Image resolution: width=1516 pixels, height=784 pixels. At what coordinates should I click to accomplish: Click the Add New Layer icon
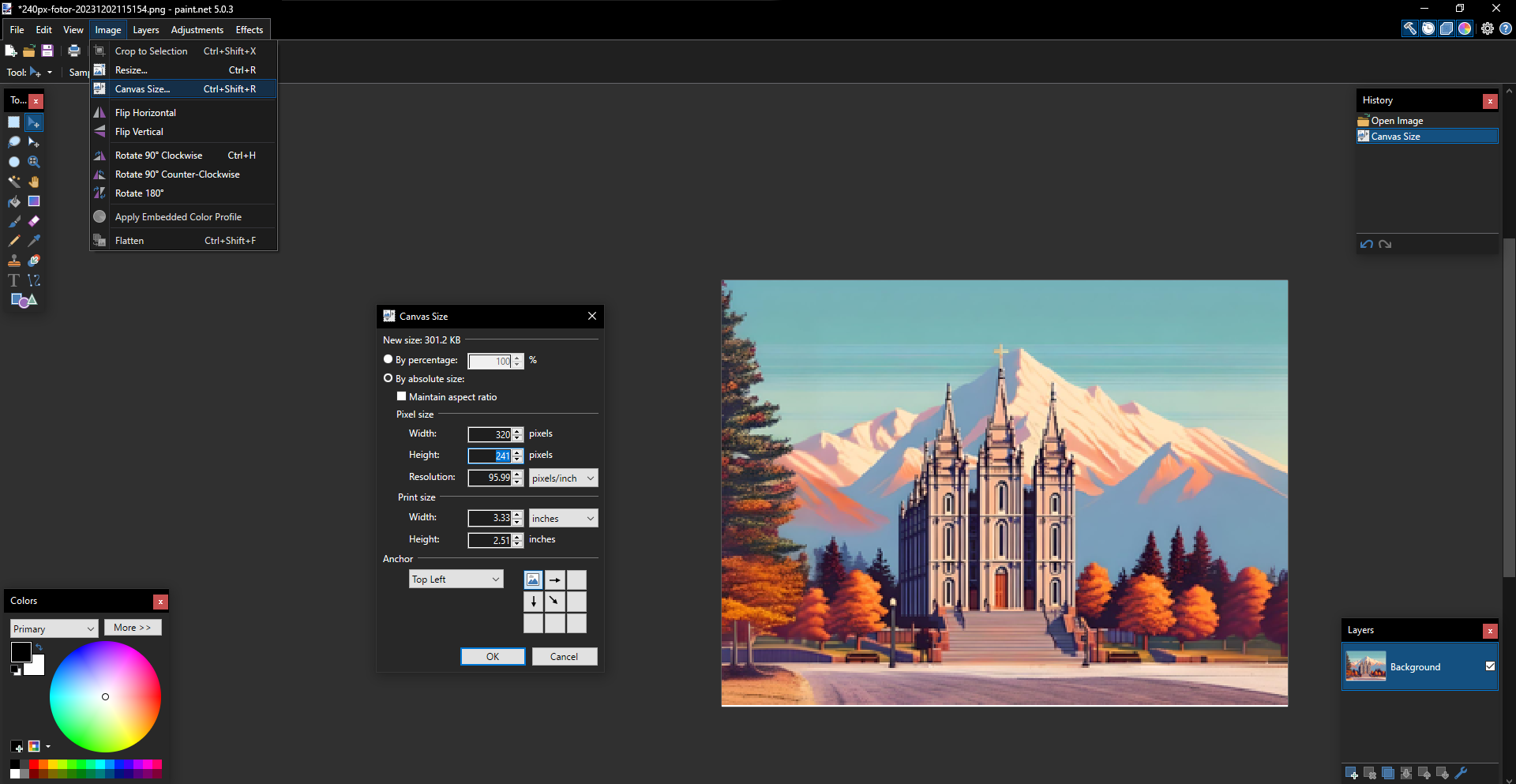[1351, 773]
